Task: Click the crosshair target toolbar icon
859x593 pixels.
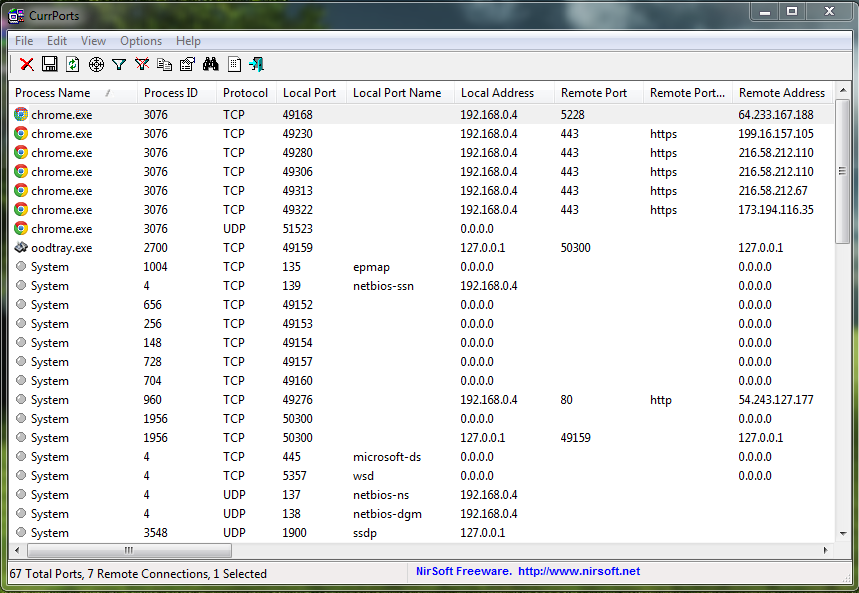Action: [x=96, y=64]
